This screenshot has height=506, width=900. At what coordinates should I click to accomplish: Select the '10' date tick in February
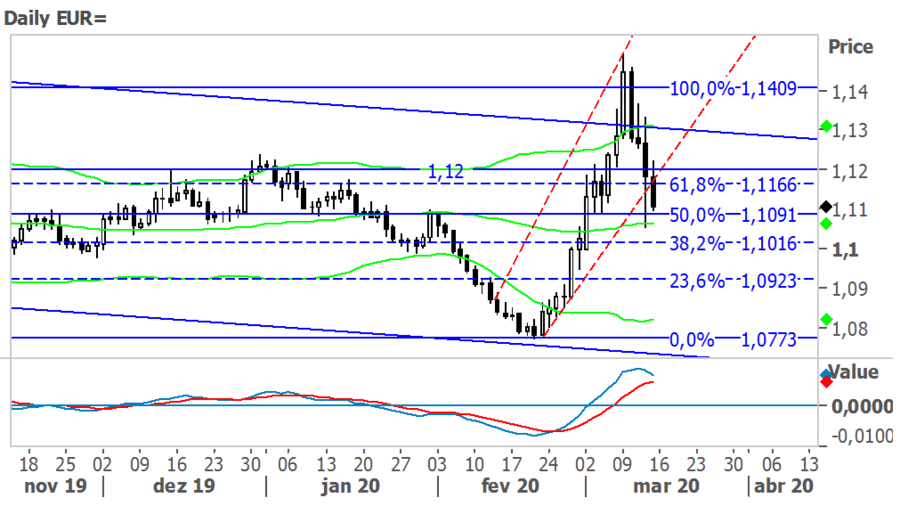(474, 464)
